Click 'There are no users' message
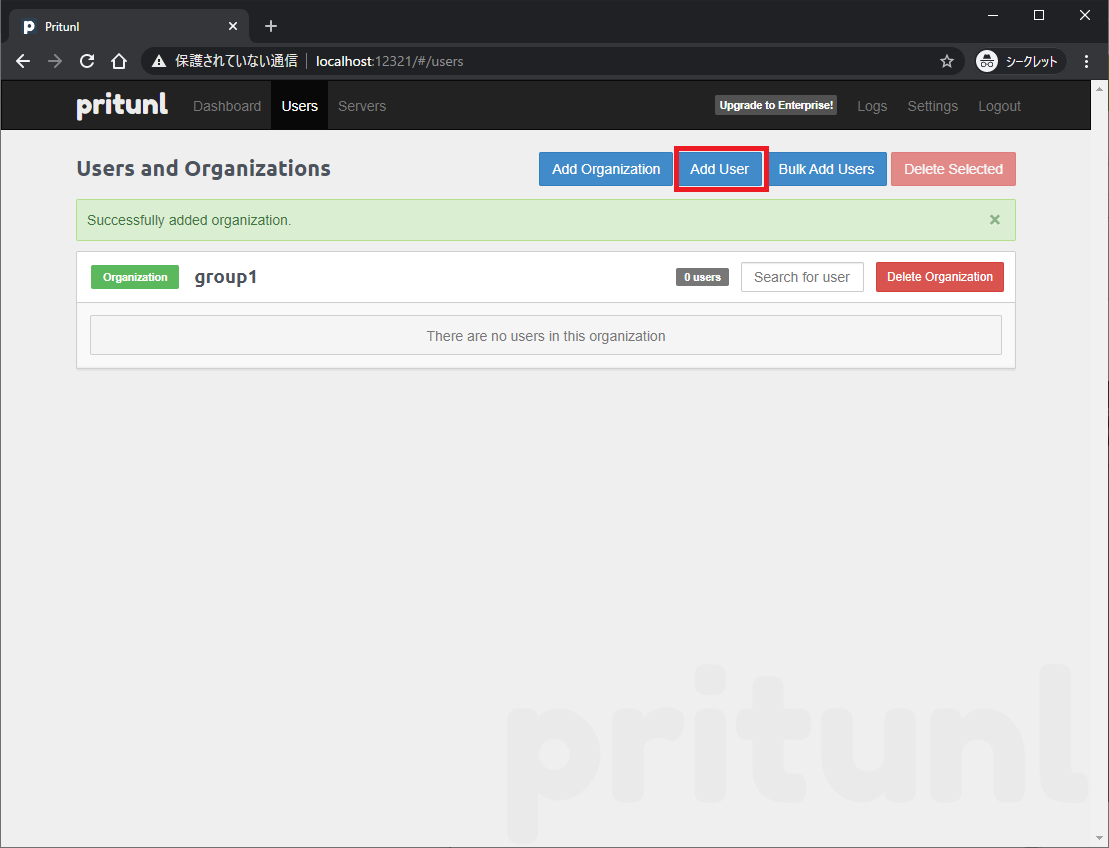The height and width of the screenshot is (848, 1109). click(545, 336)
